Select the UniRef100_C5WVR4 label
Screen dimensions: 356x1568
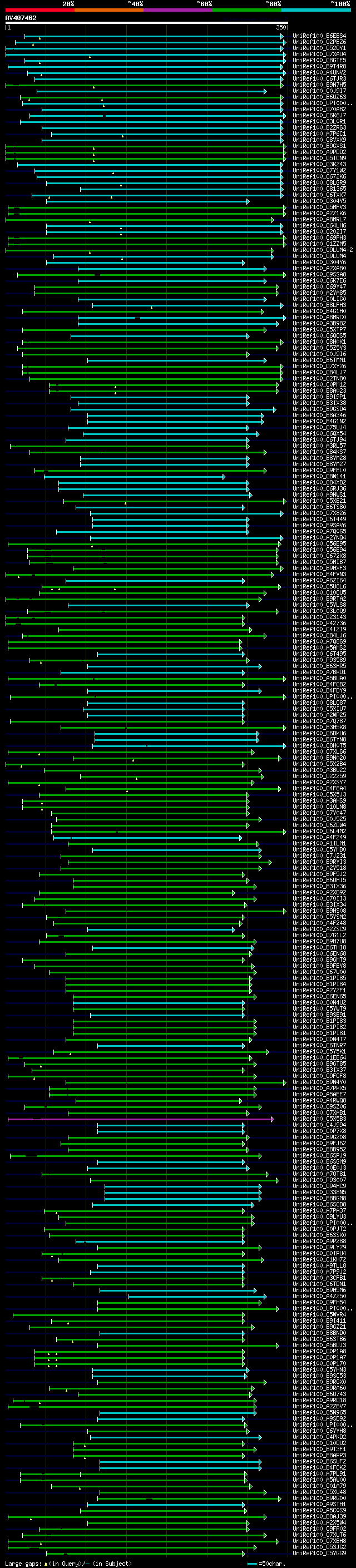[319, 1315]
